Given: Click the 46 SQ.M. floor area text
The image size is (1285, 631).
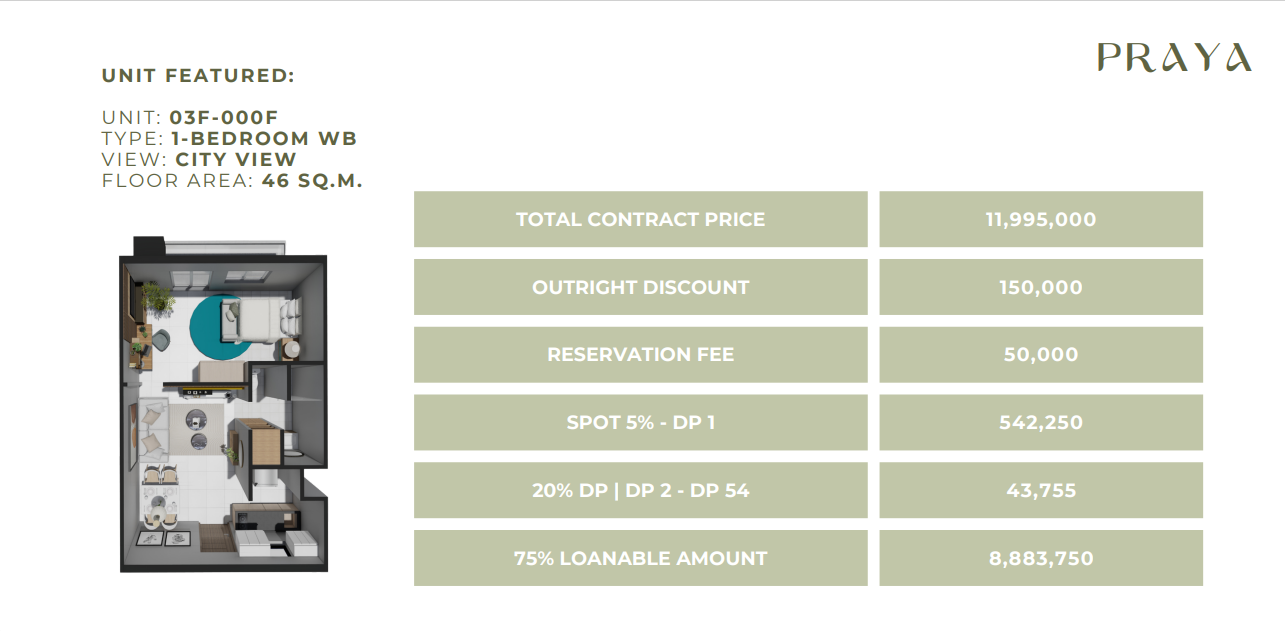Looking at the screenshot, I should [312, 180].
